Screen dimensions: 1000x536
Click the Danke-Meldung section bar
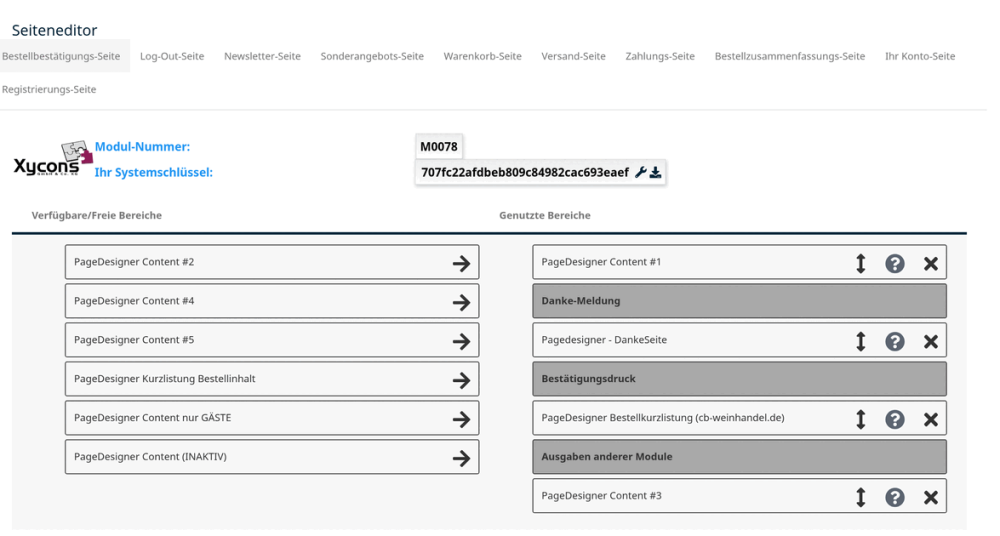pyautogui.click(x=739, y=301)
